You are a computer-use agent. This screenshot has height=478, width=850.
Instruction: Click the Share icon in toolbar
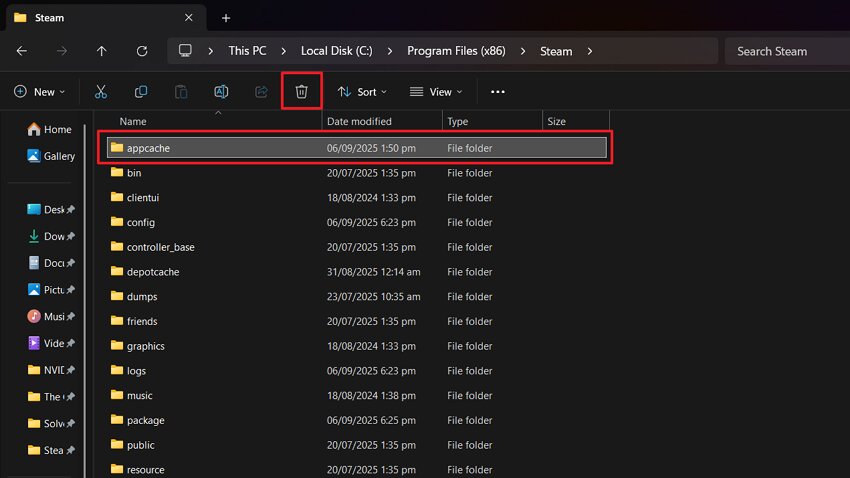[x=261, y=92]
